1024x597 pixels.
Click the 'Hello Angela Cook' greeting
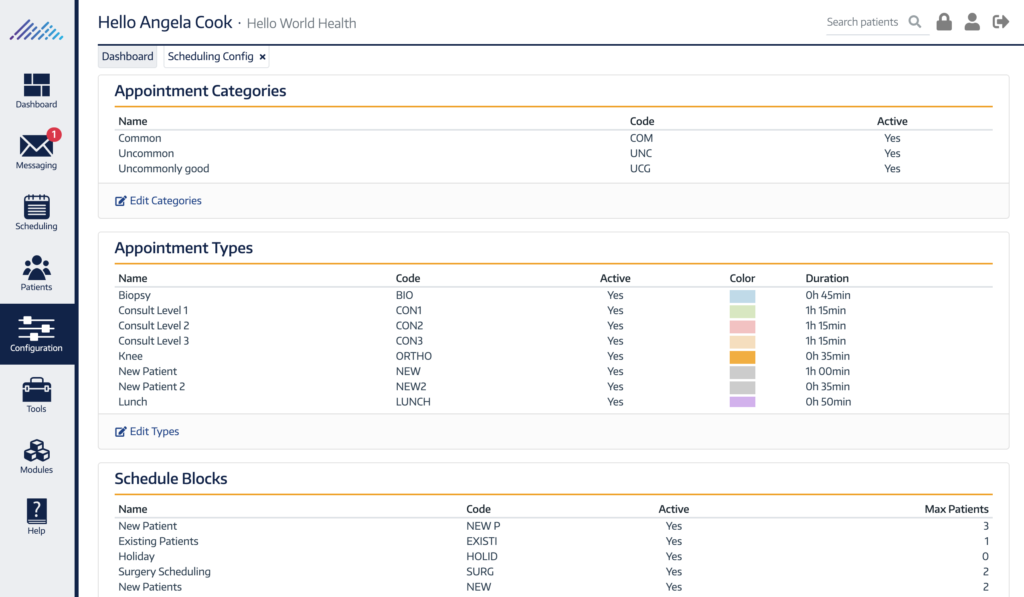(x=165, y=22)
